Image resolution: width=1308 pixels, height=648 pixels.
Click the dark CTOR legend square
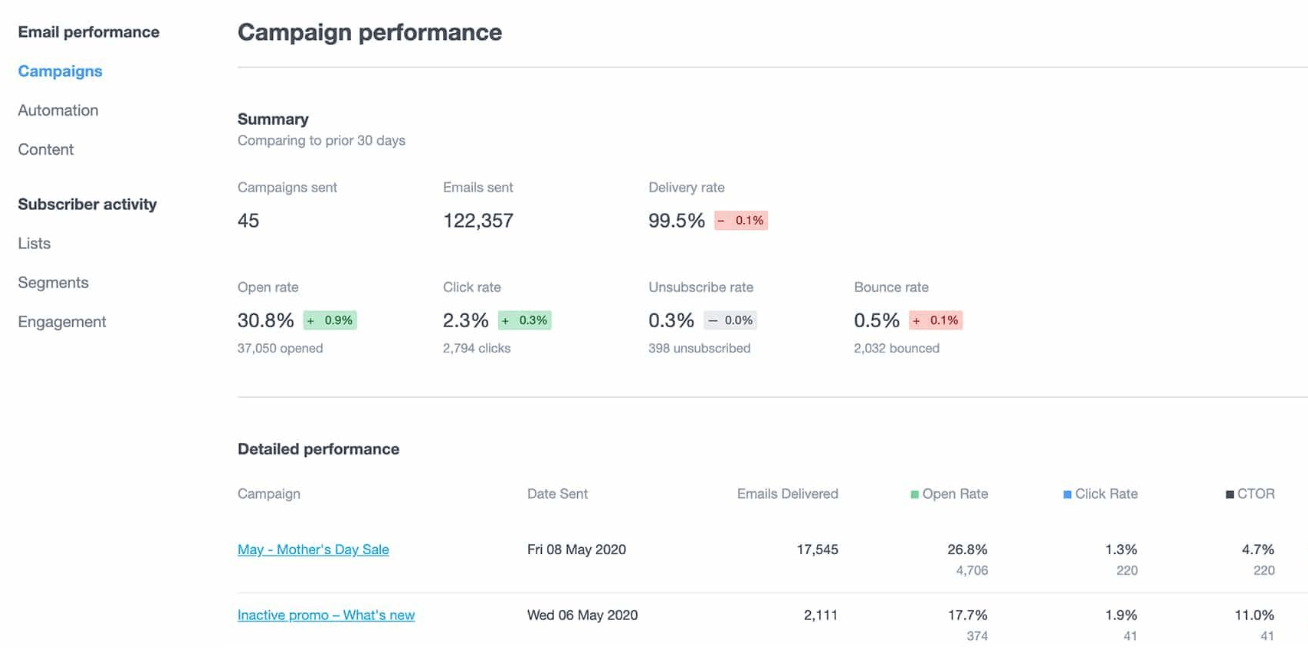(1229, 494)
